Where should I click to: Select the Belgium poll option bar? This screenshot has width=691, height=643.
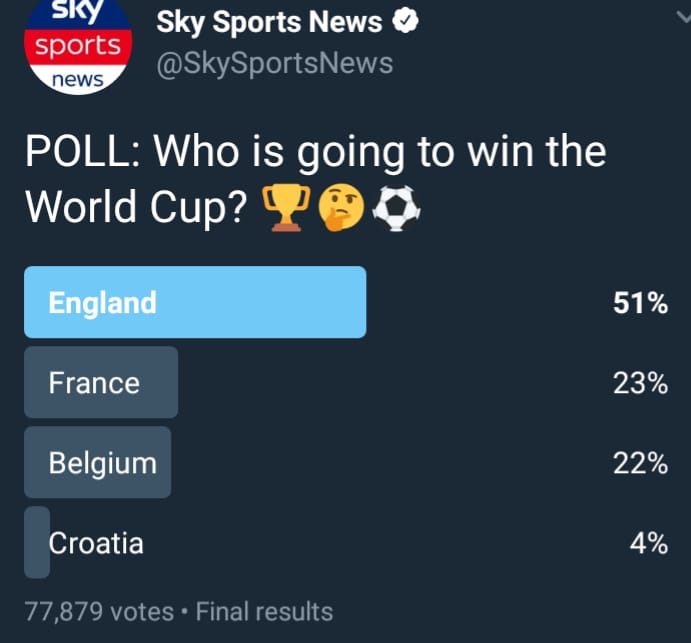[97, 462]
